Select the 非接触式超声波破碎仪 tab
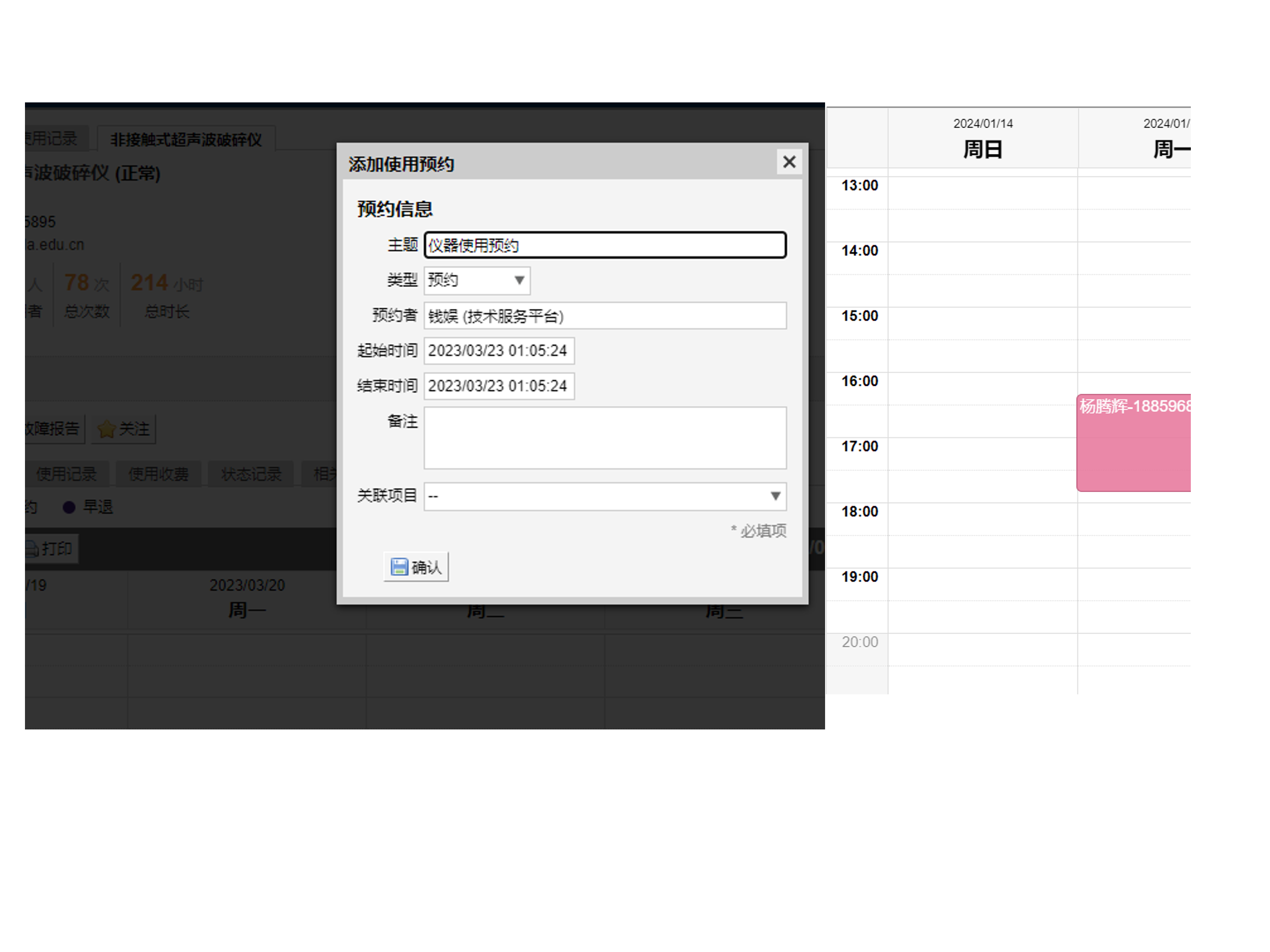 click(x=186, y=139)
